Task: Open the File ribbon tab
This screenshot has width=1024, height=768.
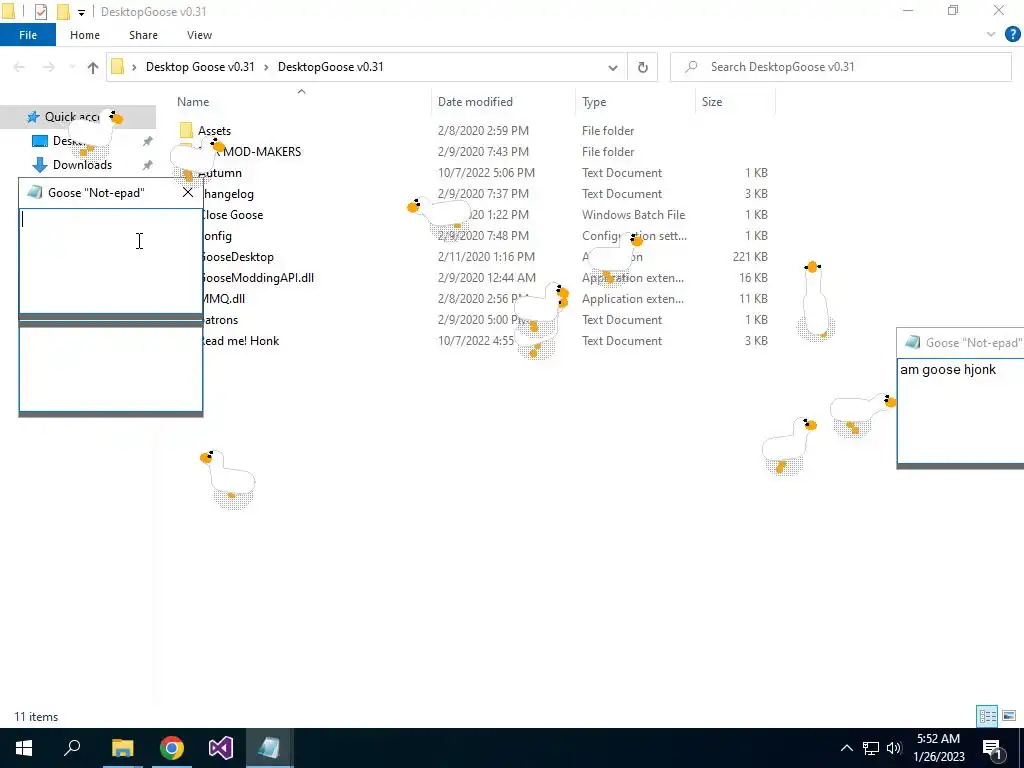Action: (28, 35)
